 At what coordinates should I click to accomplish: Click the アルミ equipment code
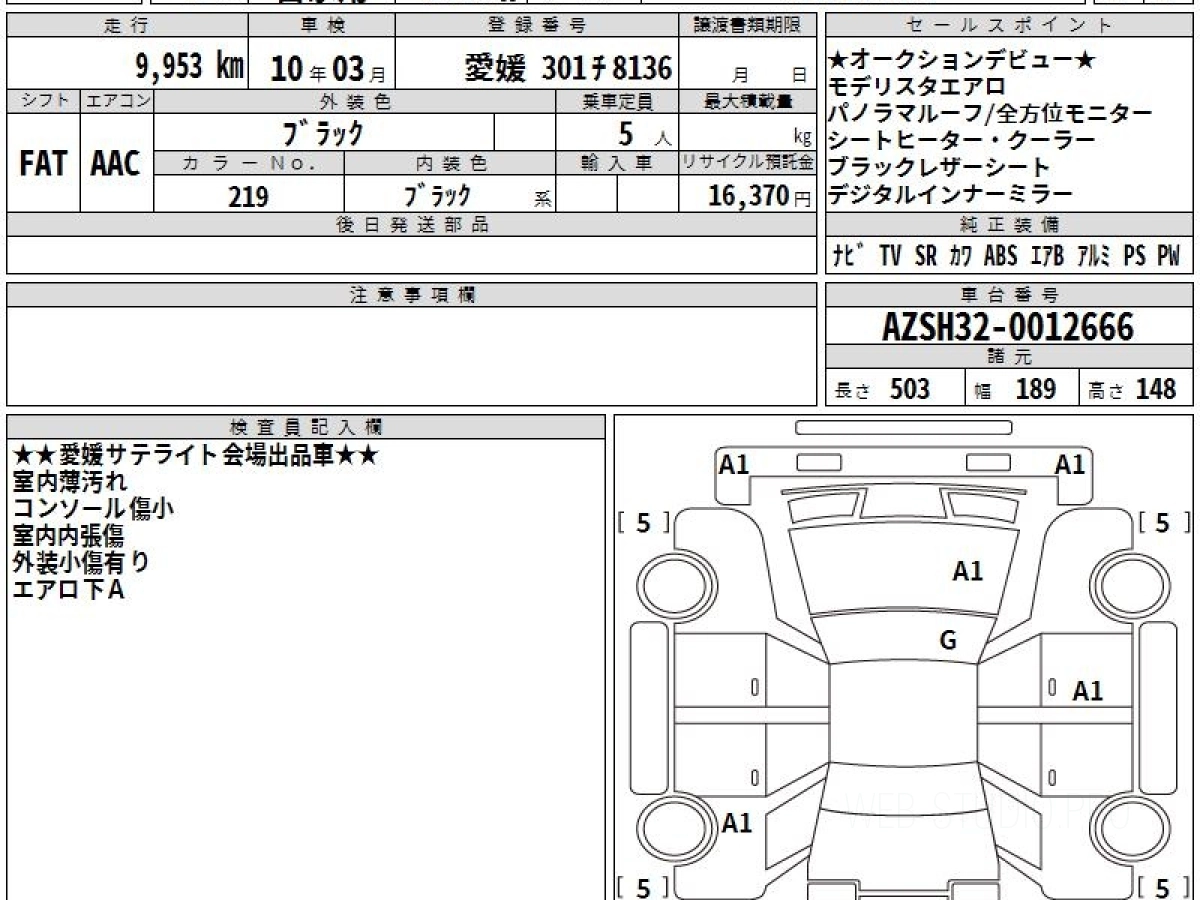click(x=1094, y=255)
